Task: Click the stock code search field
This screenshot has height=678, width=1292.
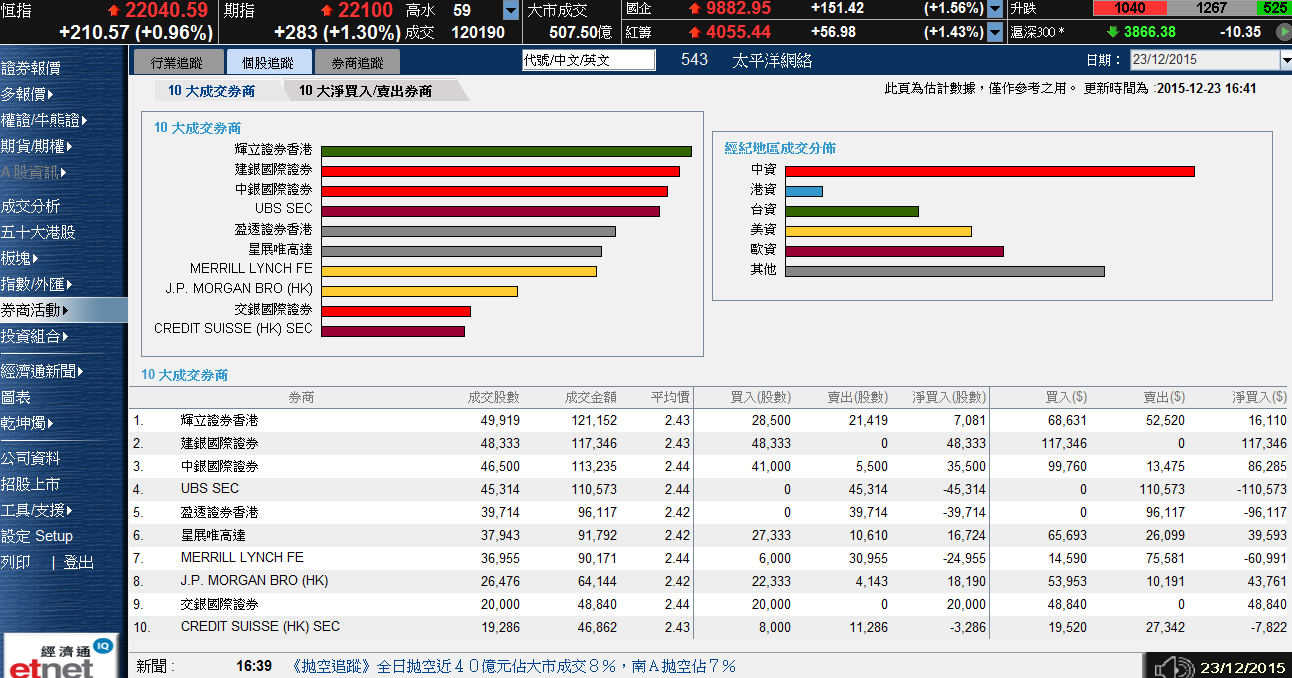Action: (x=589, y=60)
